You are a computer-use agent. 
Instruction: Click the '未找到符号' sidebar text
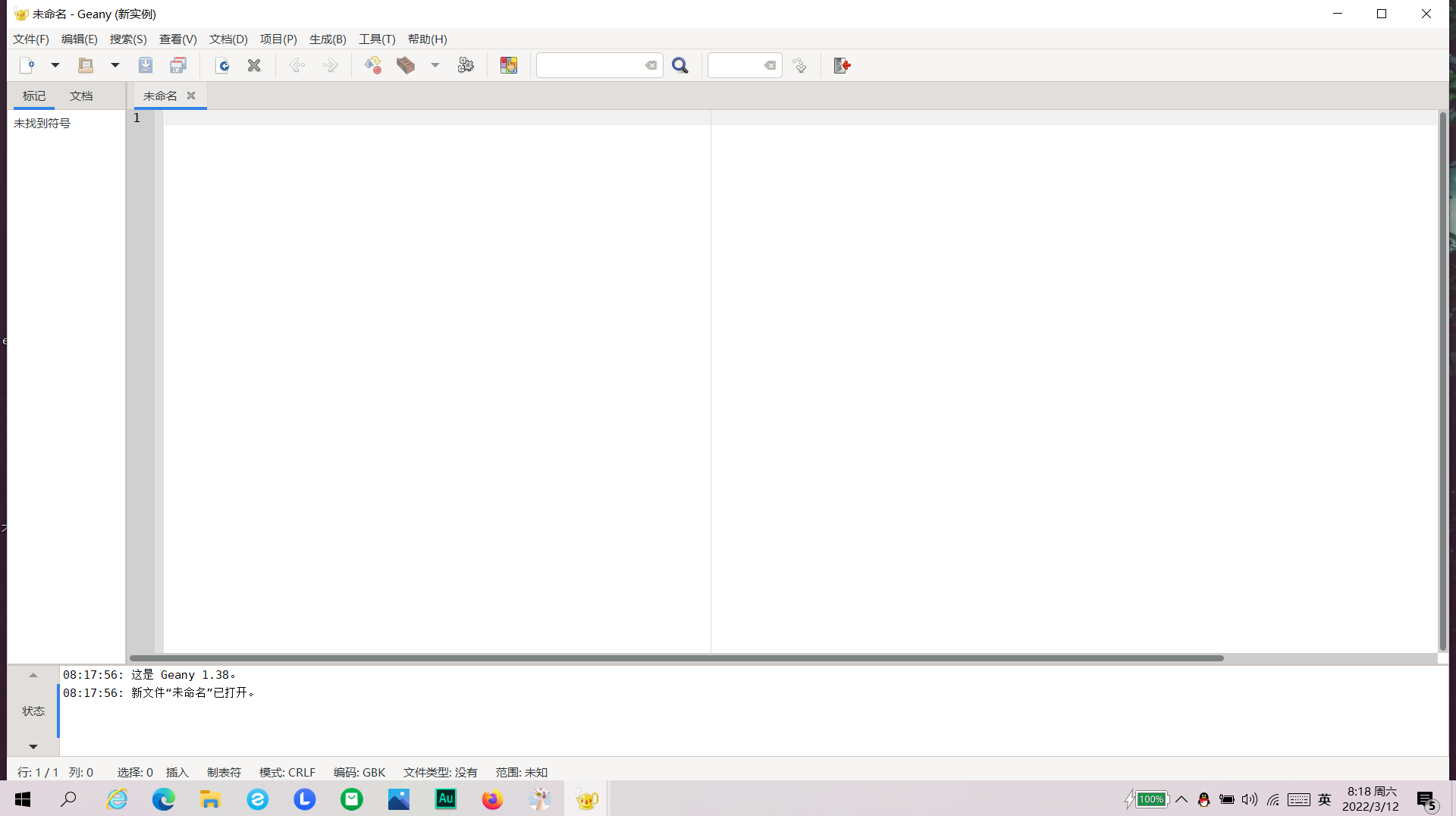tap(42, 123)
